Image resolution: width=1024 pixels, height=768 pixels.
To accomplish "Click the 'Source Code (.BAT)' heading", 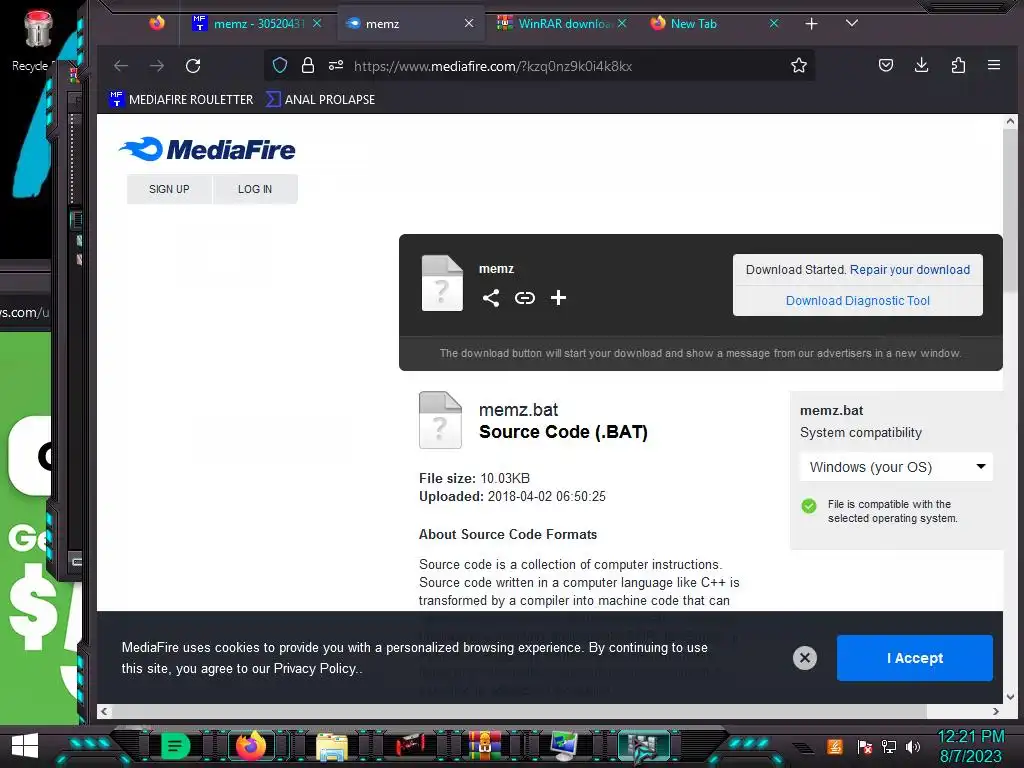I will point(563,432).
